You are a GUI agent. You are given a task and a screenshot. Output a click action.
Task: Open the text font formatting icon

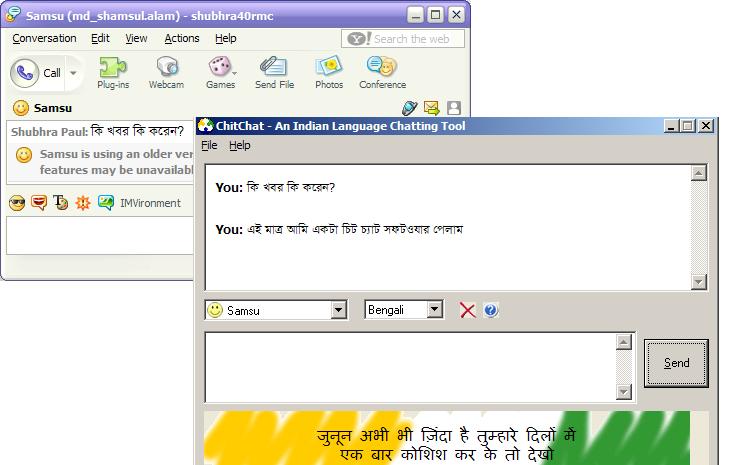click(61, 202)
